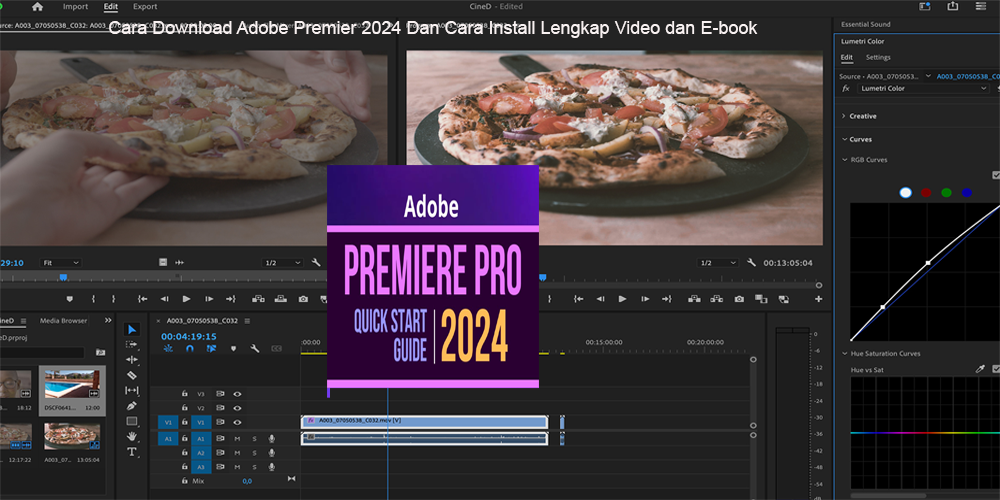
Task: Open the Essential Sound panel tab
Action: point(865,24)
